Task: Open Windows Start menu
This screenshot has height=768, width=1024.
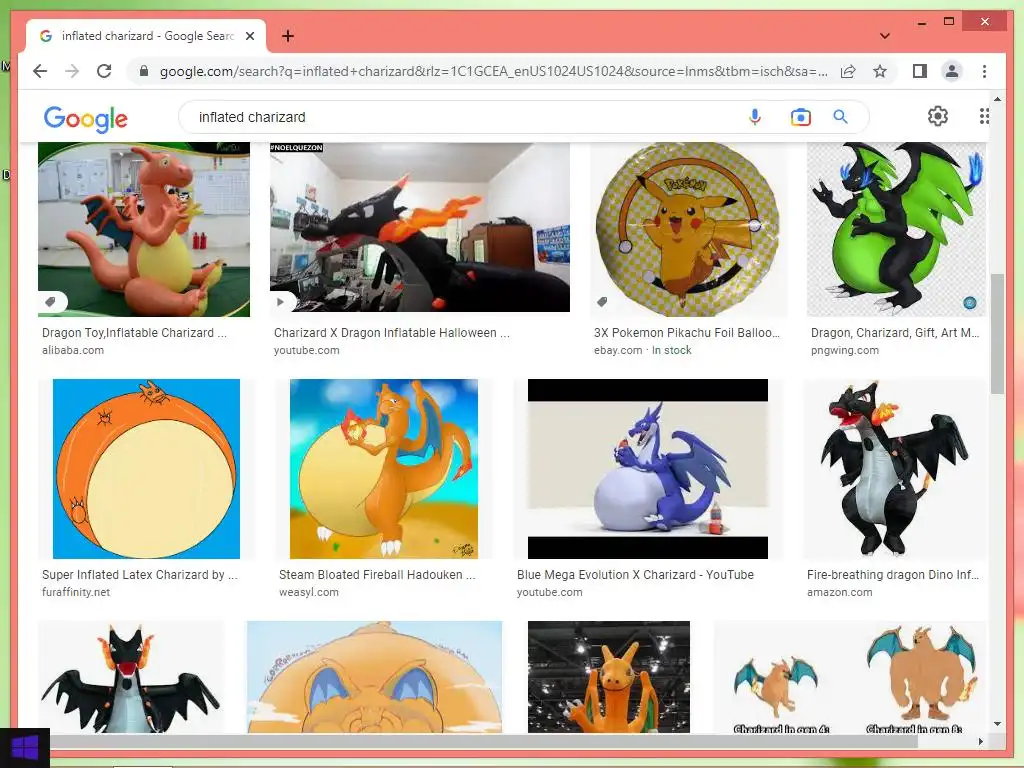Action: (x=25, y=748)
